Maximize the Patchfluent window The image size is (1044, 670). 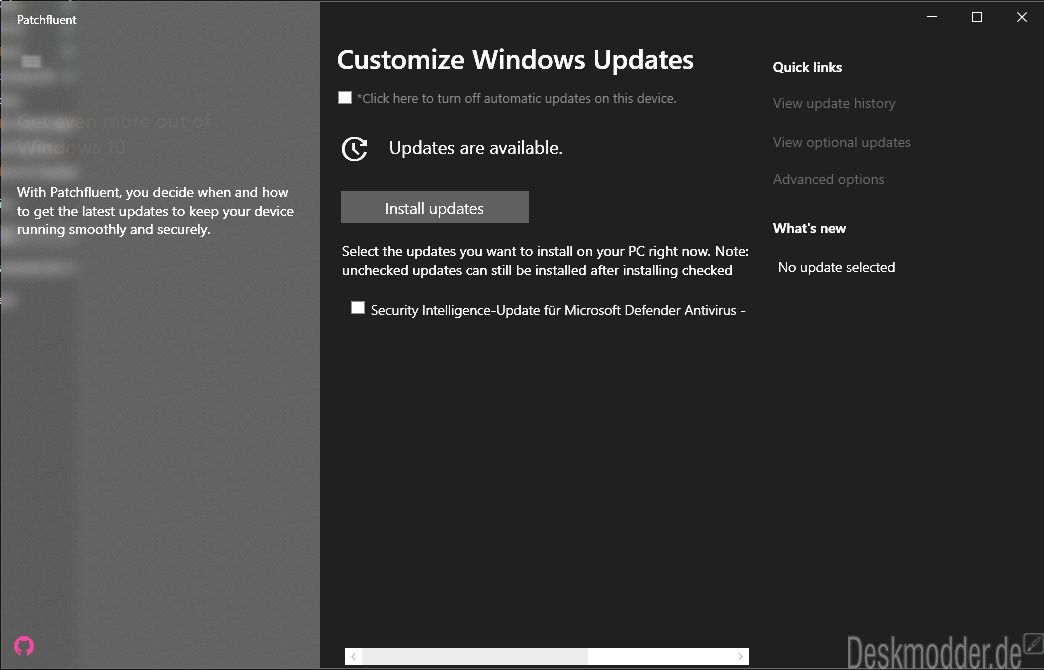pyautogui.click(x=977, y=17)
